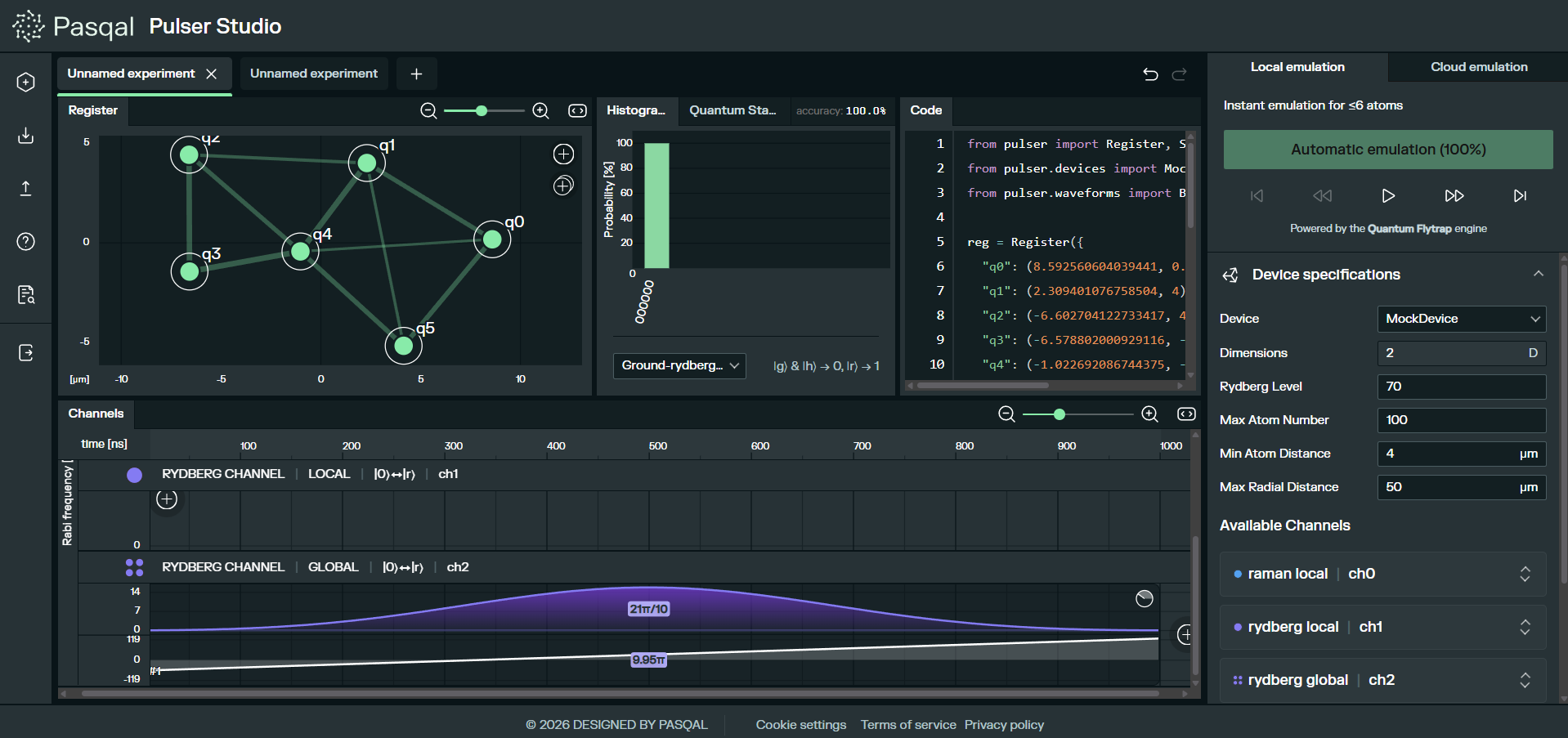Open the Quantum State tab
1568x738 pixels.
click(732, 110)
